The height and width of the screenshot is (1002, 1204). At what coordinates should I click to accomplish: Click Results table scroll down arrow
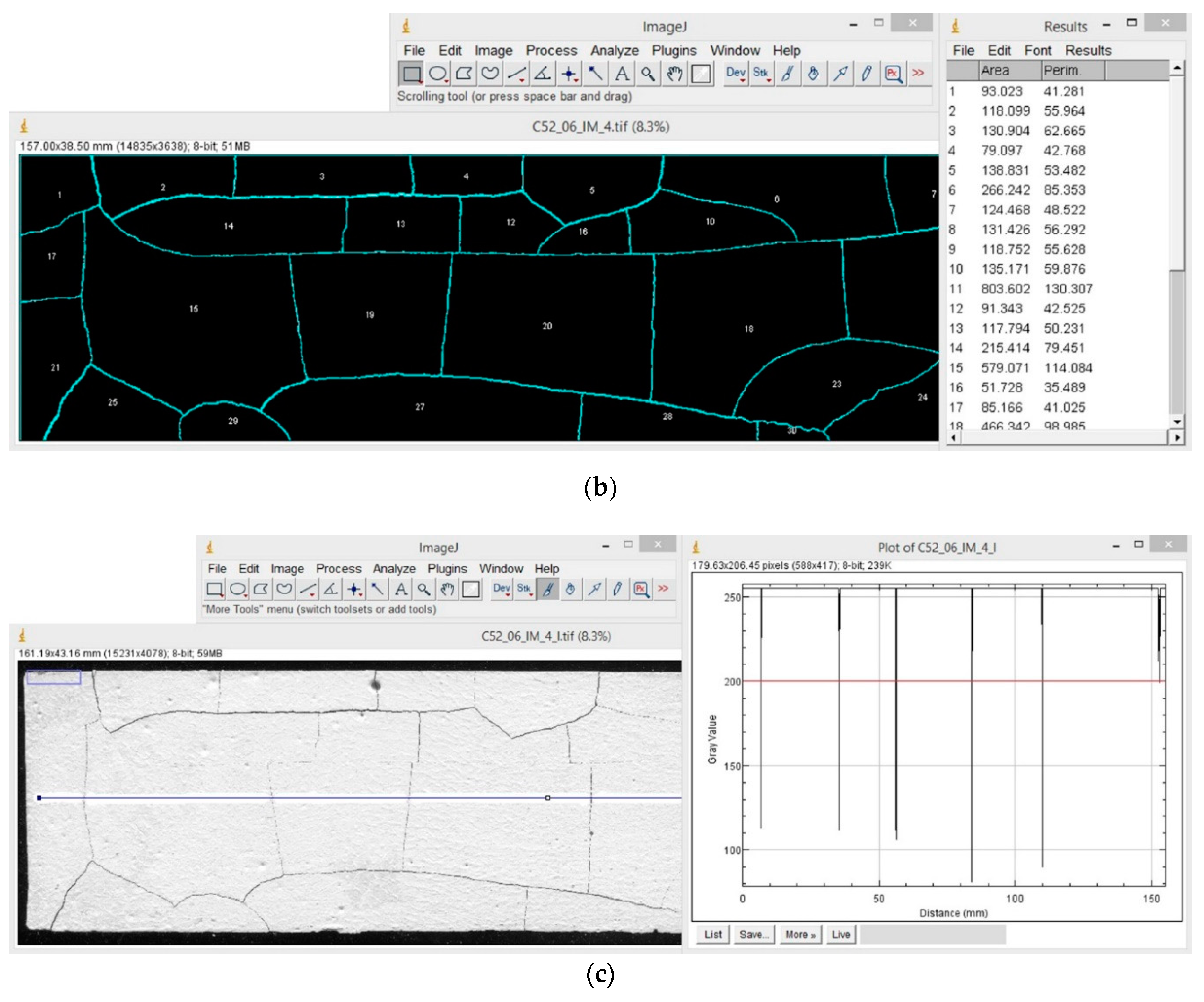[1176, 422]
